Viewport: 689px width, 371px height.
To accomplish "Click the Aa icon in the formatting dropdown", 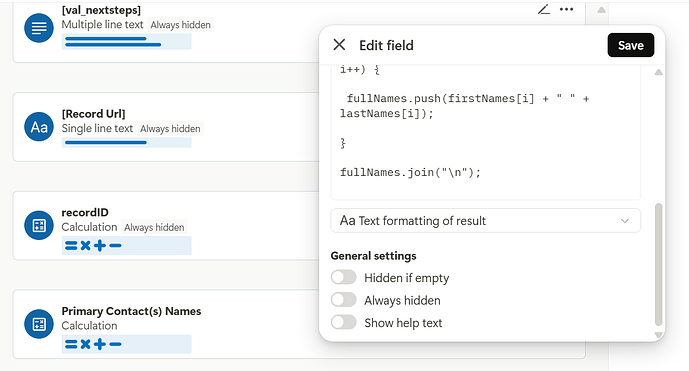I will (347, 220).
